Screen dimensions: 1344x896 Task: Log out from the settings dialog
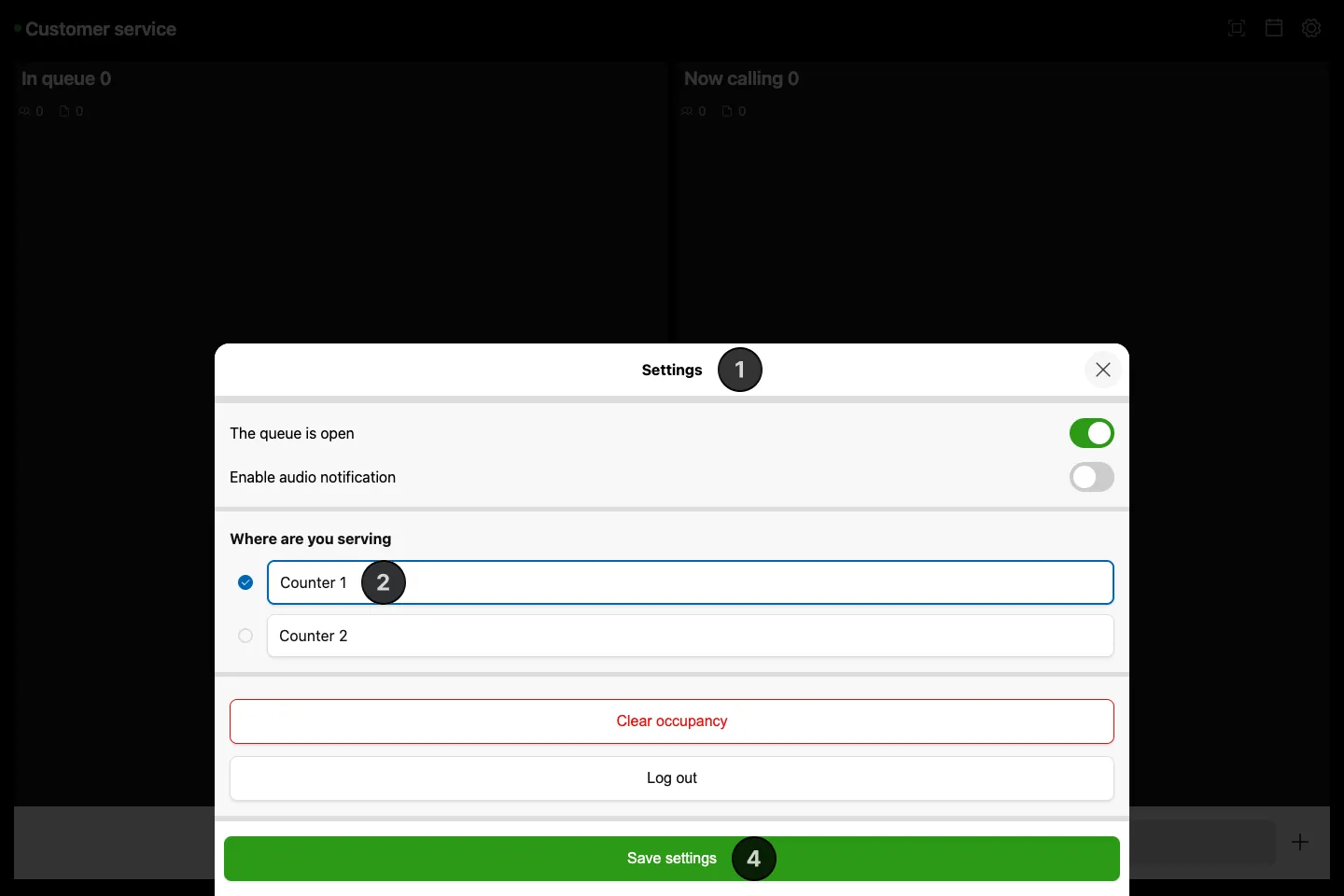click(672, 778)
